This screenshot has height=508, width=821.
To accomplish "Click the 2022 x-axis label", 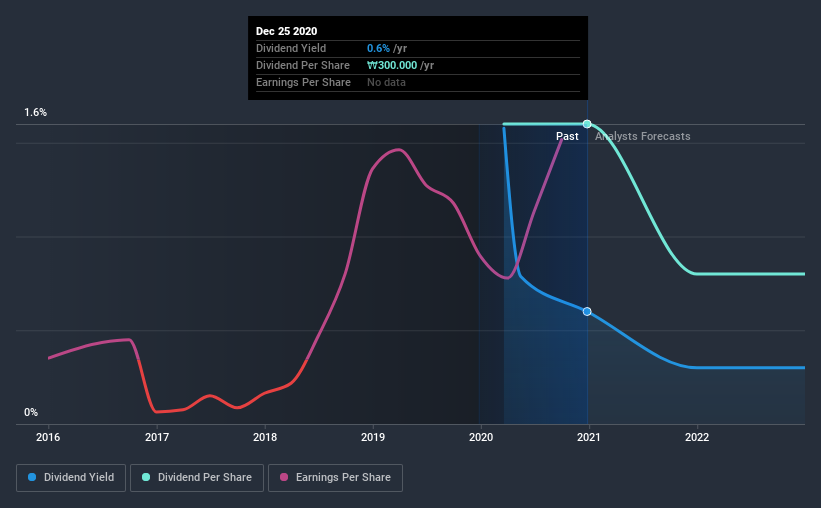I will 697,437.
